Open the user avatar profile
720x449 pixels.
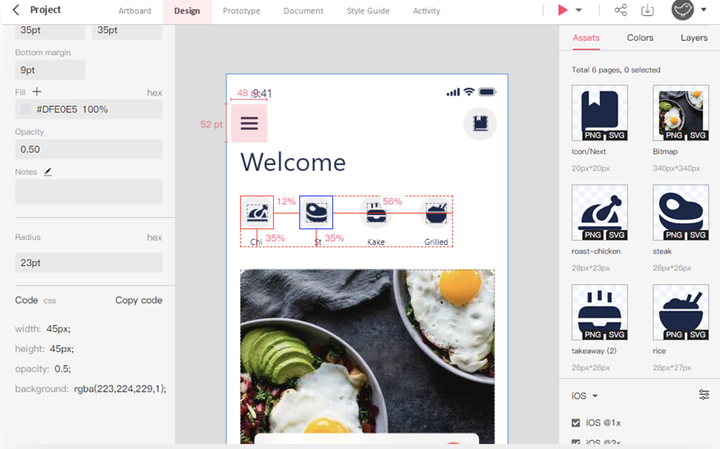tap(683, 10)
